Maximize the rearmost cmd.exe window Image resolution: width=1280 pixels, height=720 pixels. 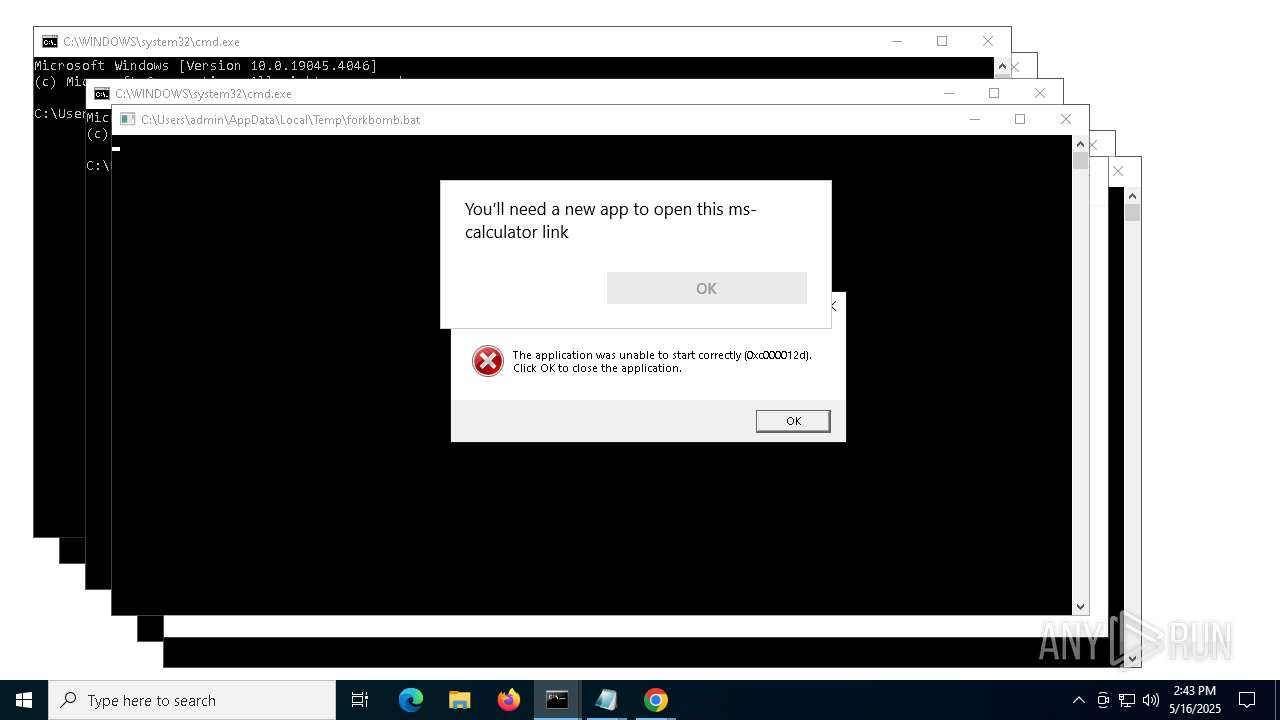942,41
